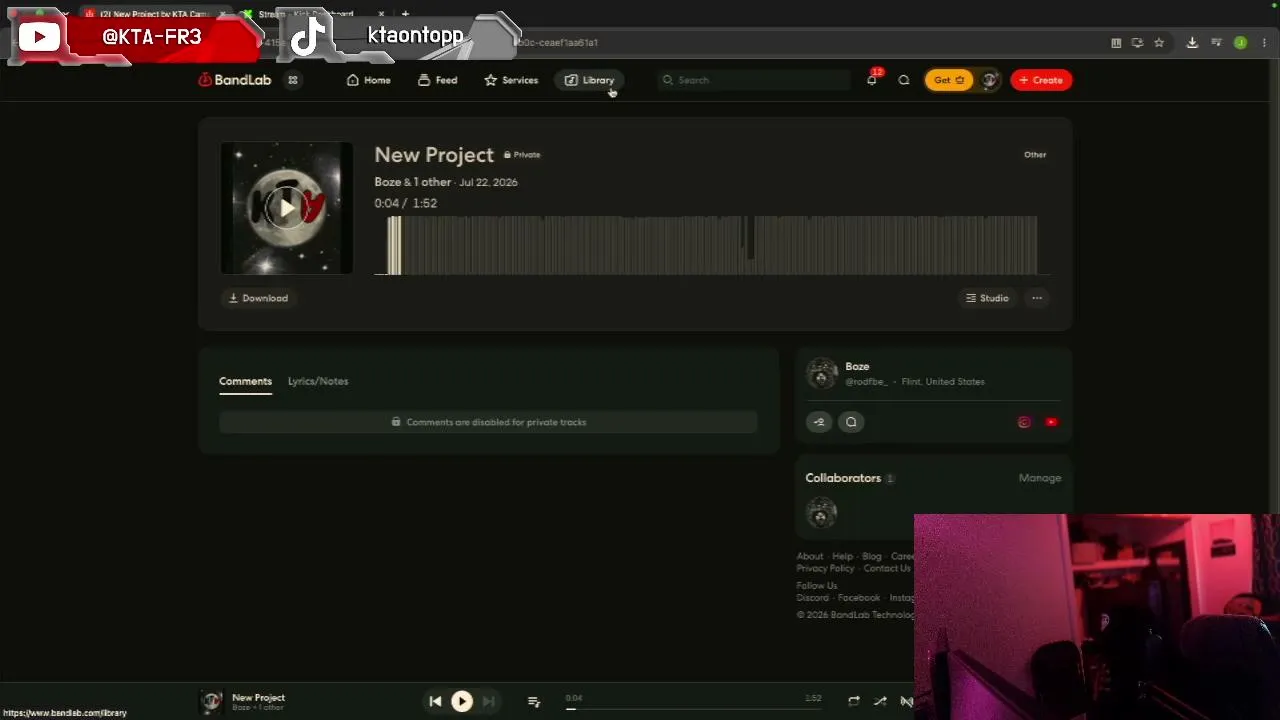Screen dimensions: 1280x720
Task: Open the notifications bell
Action: click(872, 80)
